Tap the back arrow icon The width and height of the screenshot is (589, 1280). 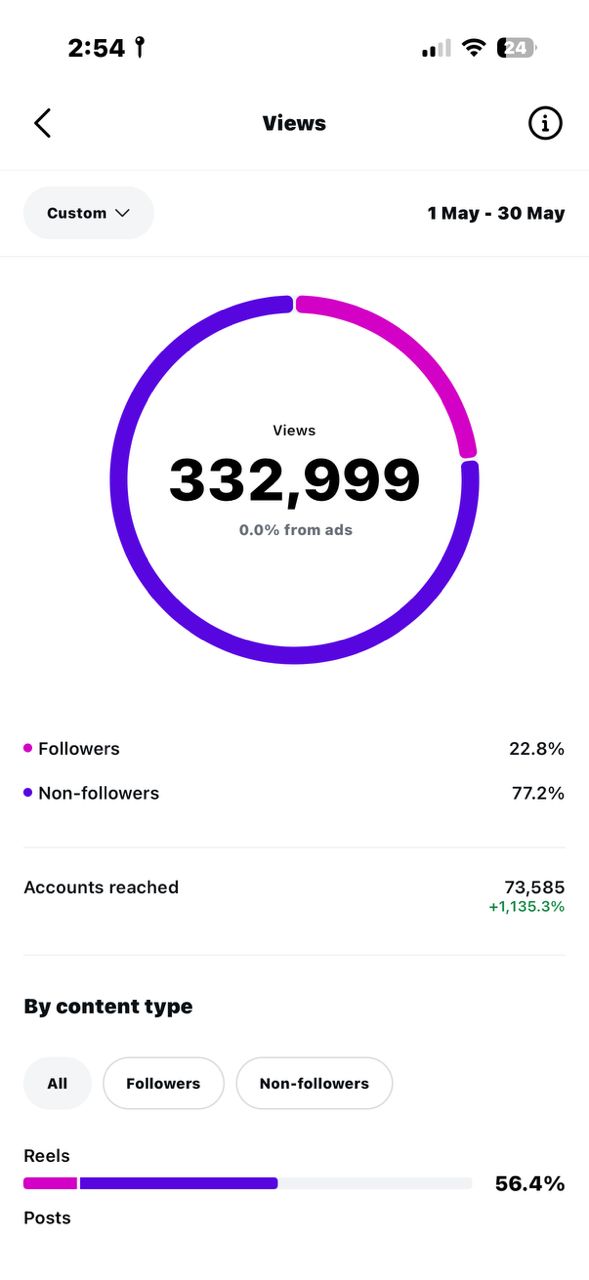pos(42,123)
